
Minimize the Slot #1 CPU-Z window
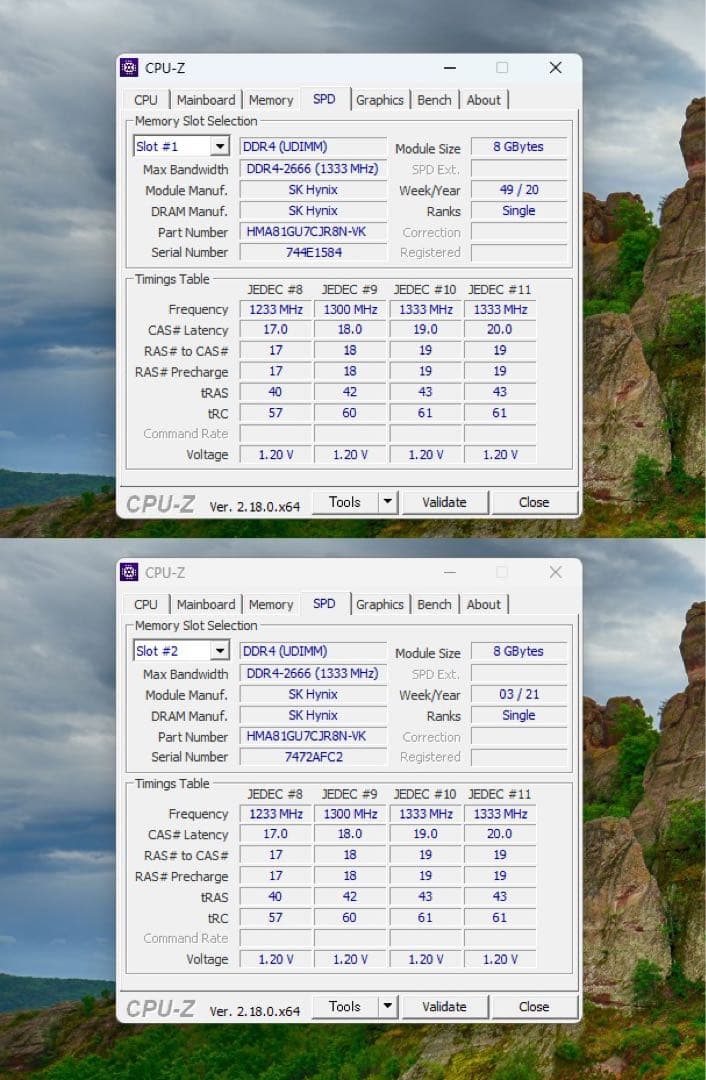click(450, 68)
